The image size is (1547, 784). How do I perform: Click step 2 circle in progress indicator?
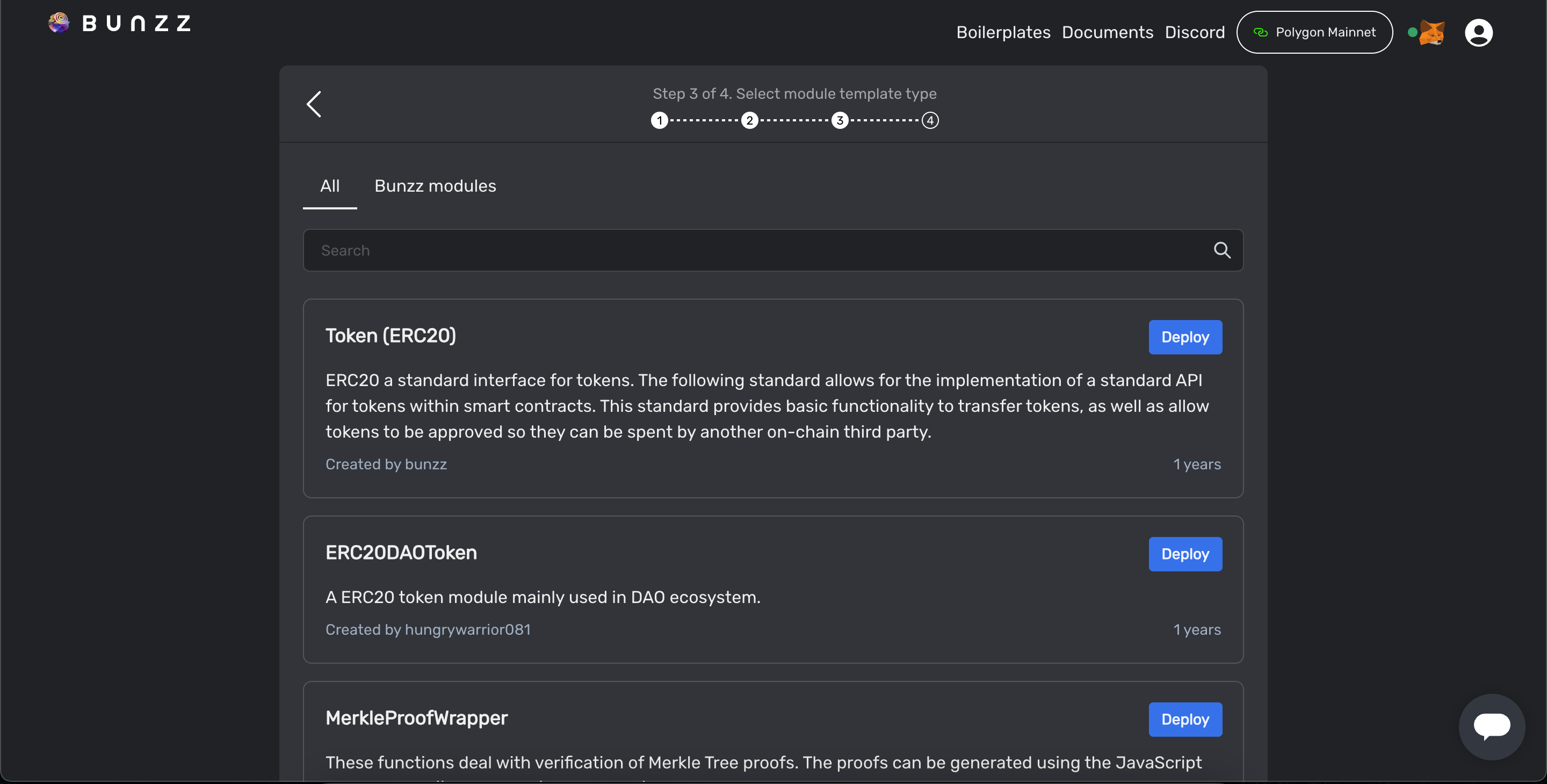[x=749, y=121]
